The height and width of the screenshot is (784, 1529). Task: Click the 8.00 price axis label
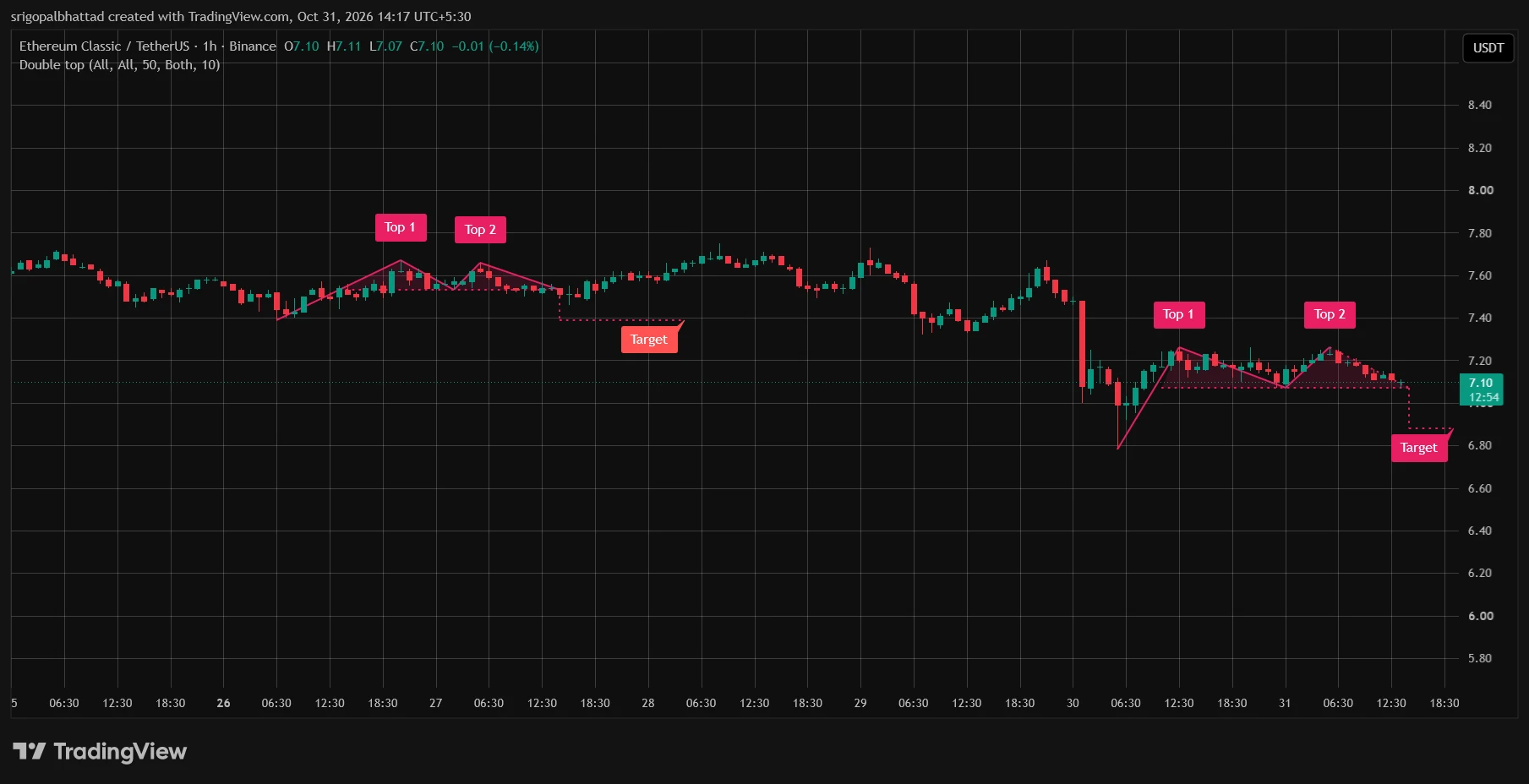pyautogui.click(x=1480, y=191)
